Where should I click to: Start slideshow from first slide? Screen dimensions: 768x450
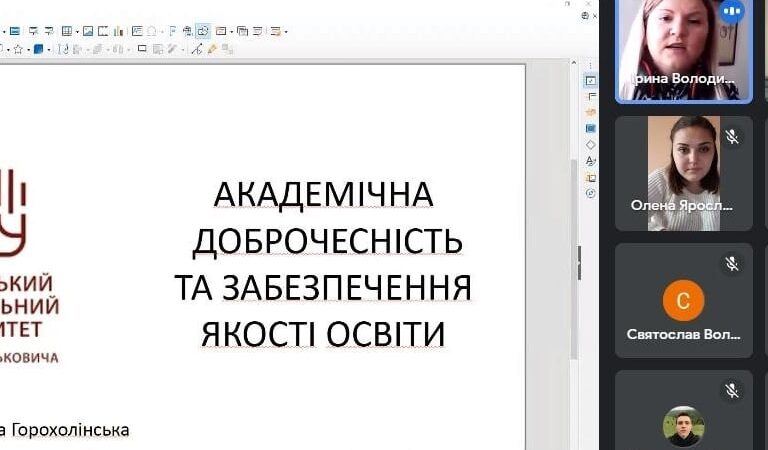point(33,31)
